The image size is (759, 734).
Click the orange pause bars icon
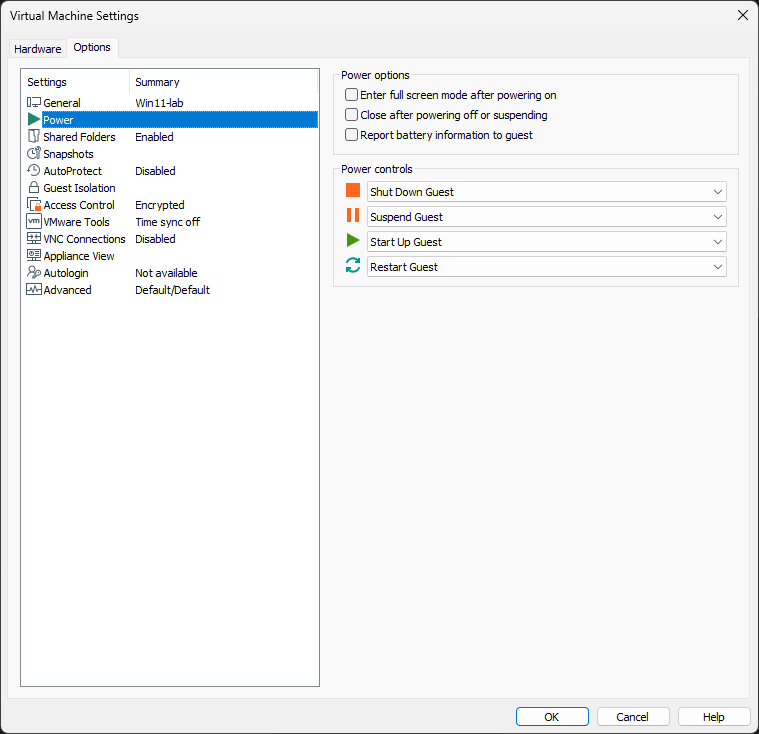coord(353,215)
